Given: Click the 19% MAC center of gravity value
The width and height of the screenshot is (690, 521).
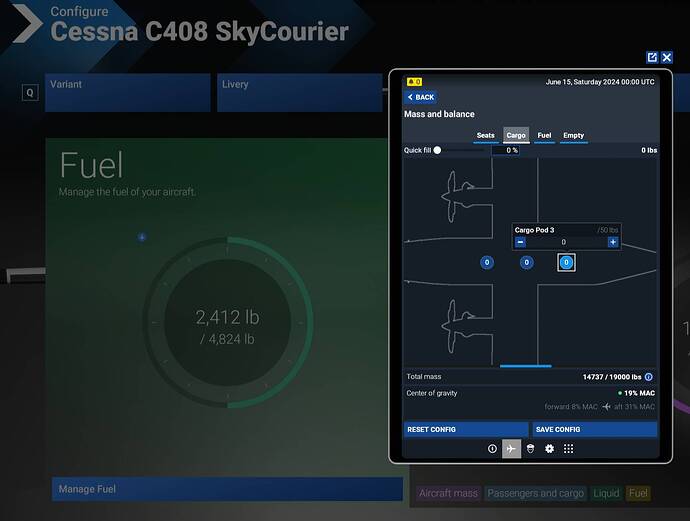Looking at the screenshot, I should pyautogui.click(x=639, y=393).
